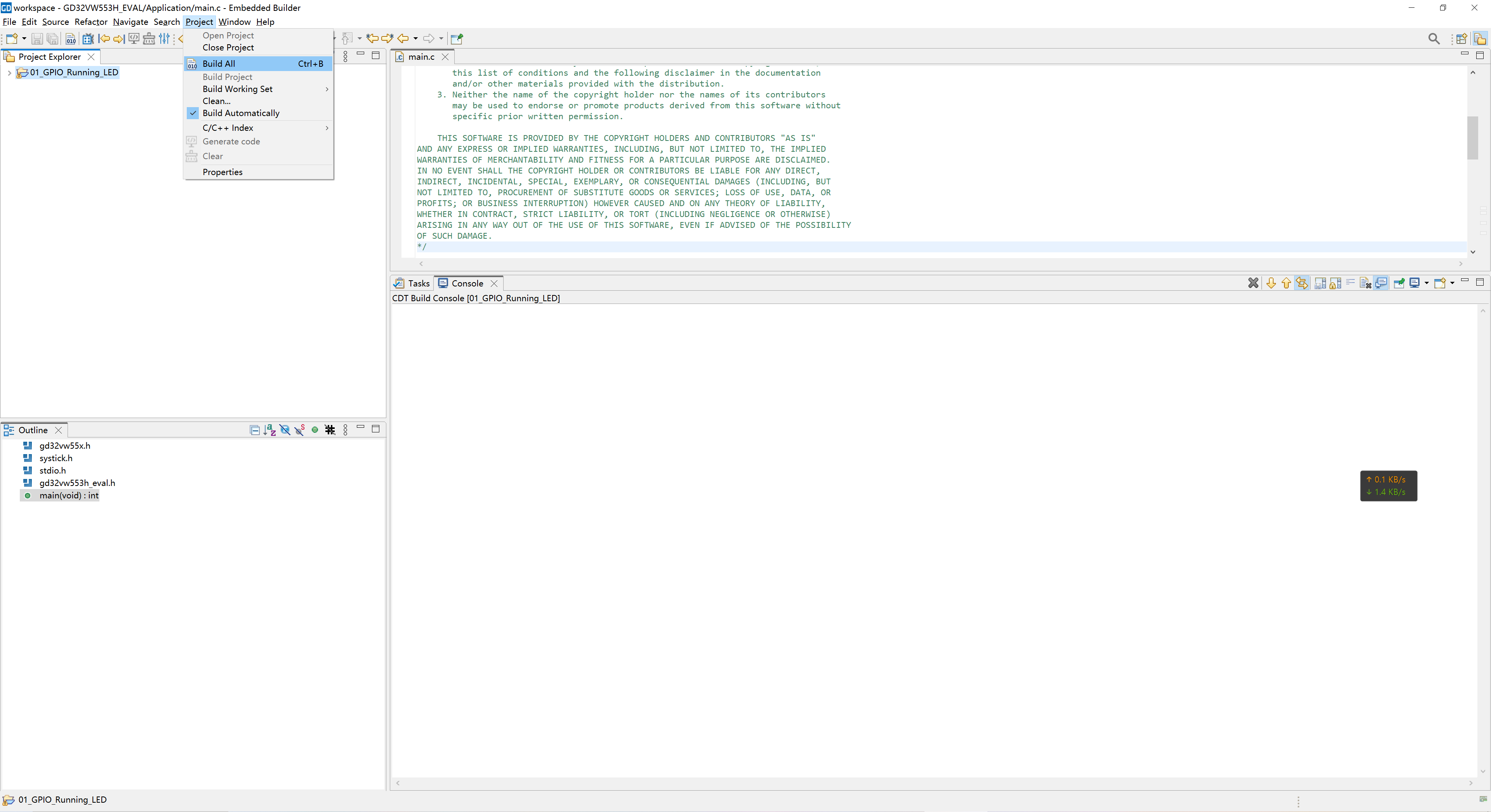Click Remove All Terminated Launches X icon
Image resolution: width=1491 pixels, height=812 pixels.
1253,283
